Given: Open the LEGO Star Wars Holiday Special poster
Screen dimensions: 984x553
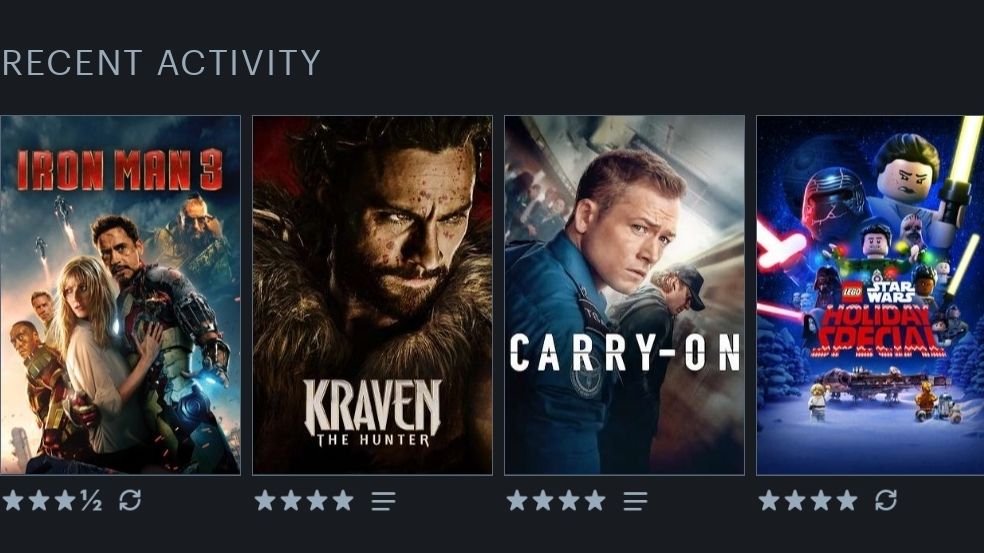Looking at the screenshot, I should 870,295.
